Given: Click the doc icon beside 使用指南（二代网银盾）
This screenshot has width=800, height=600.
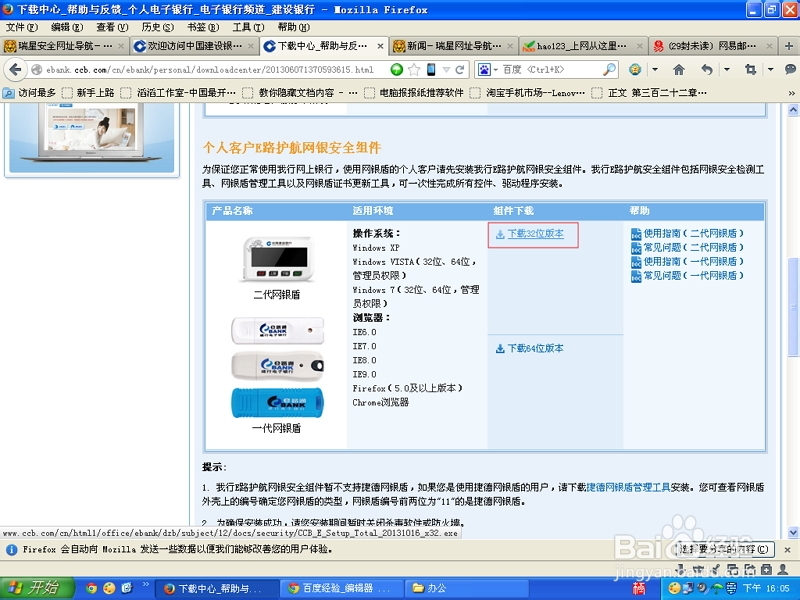Looking at the screenshot, I should (636, 234).
